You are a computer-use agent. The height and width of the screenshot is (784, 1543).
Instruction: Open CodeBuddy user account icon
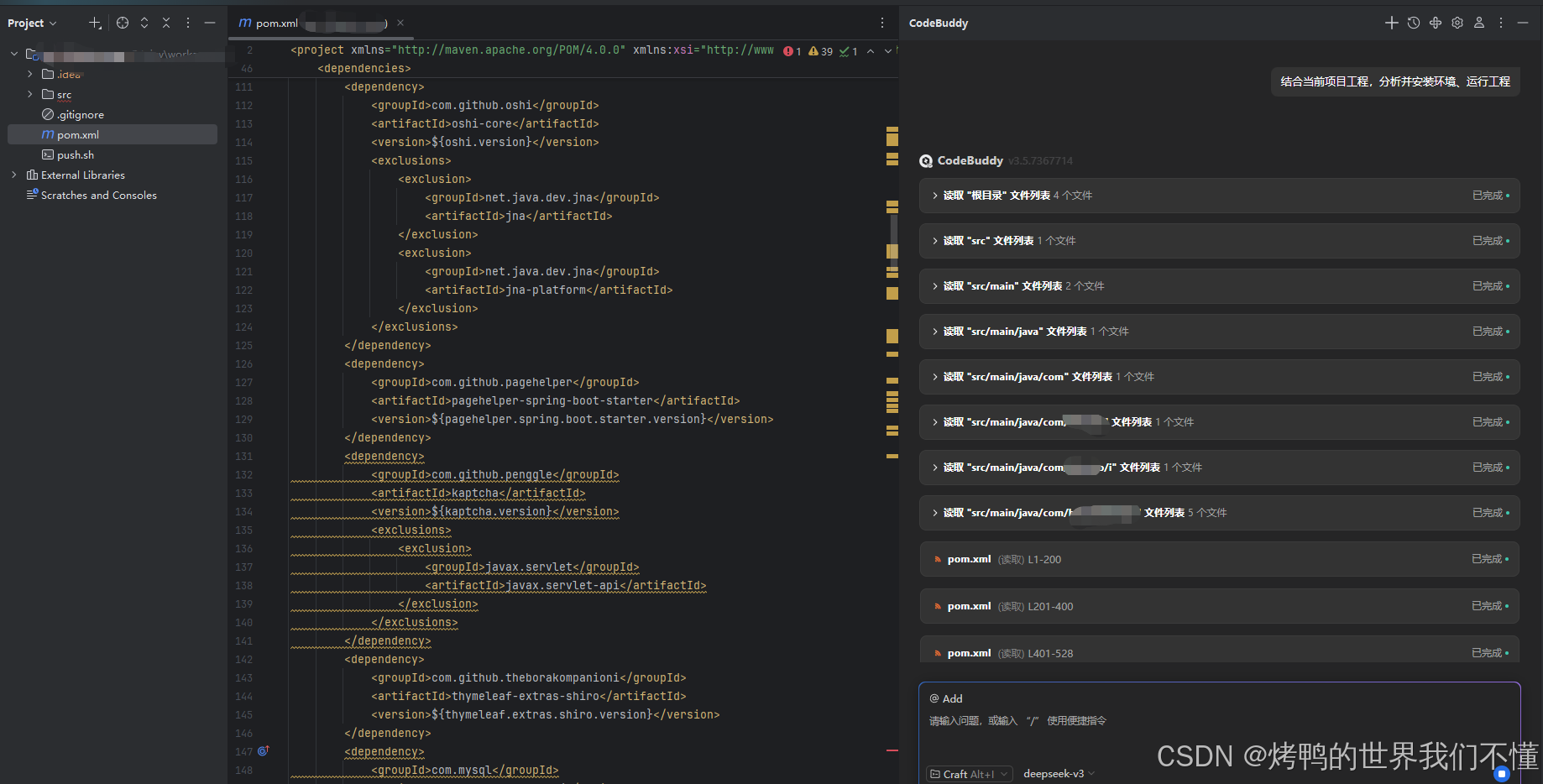1479,23
